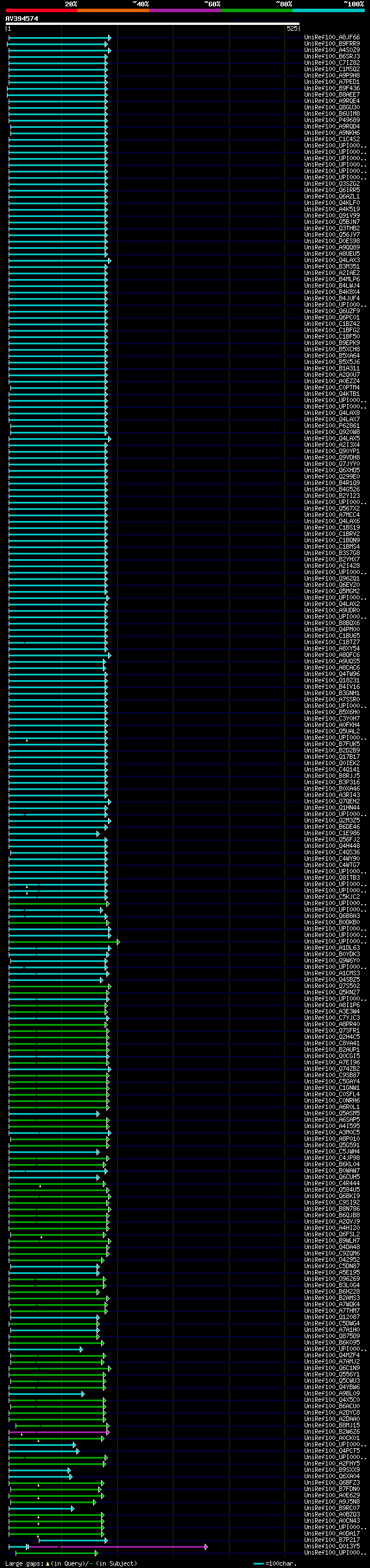Open hit UniRef100_B6SRJ3
Screen dimensions: 370x1568
332,57
